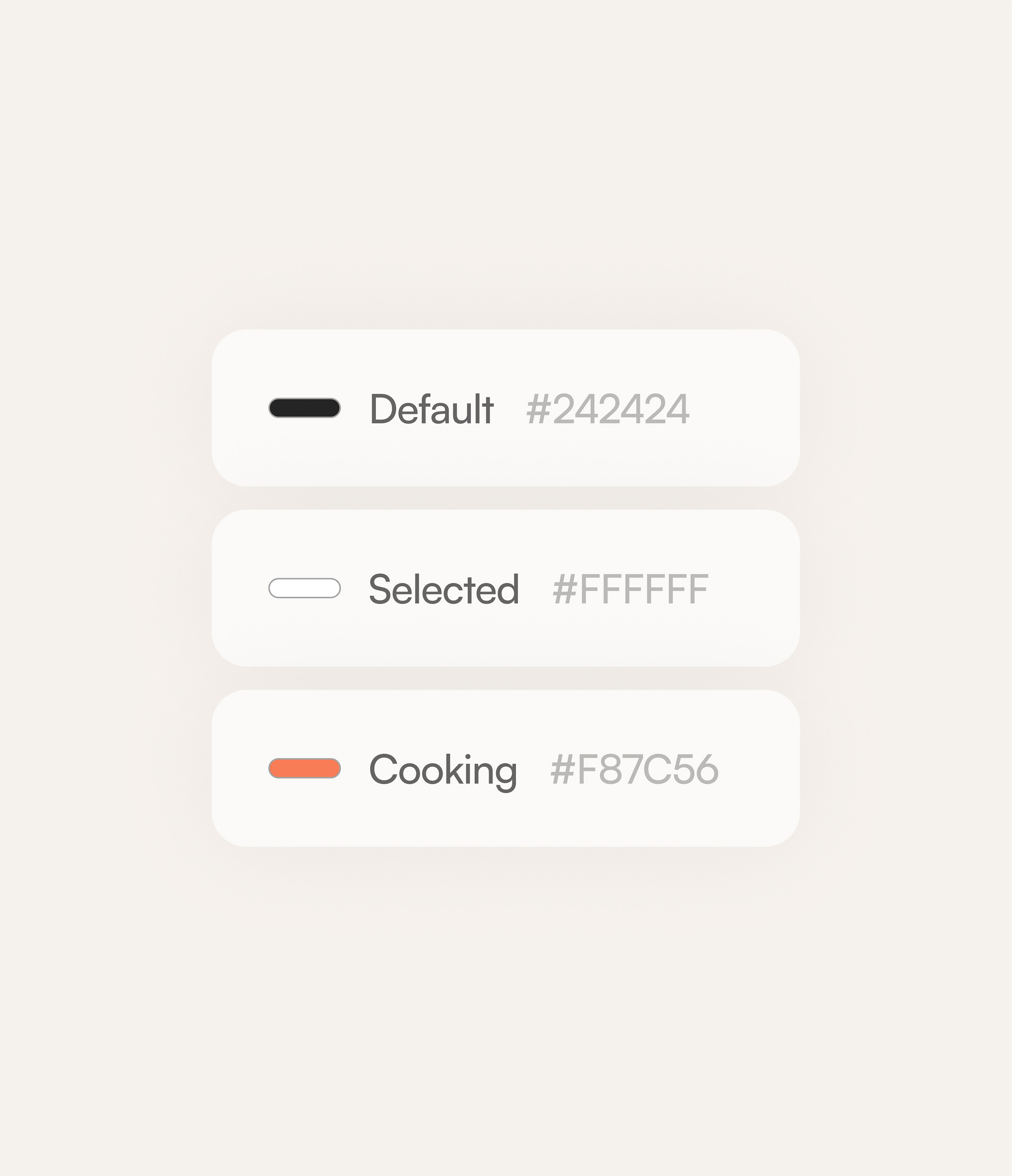Click the #242424 hex code
The height and width of the screenshot is (1176, 1012).
[x=608, y=409]
